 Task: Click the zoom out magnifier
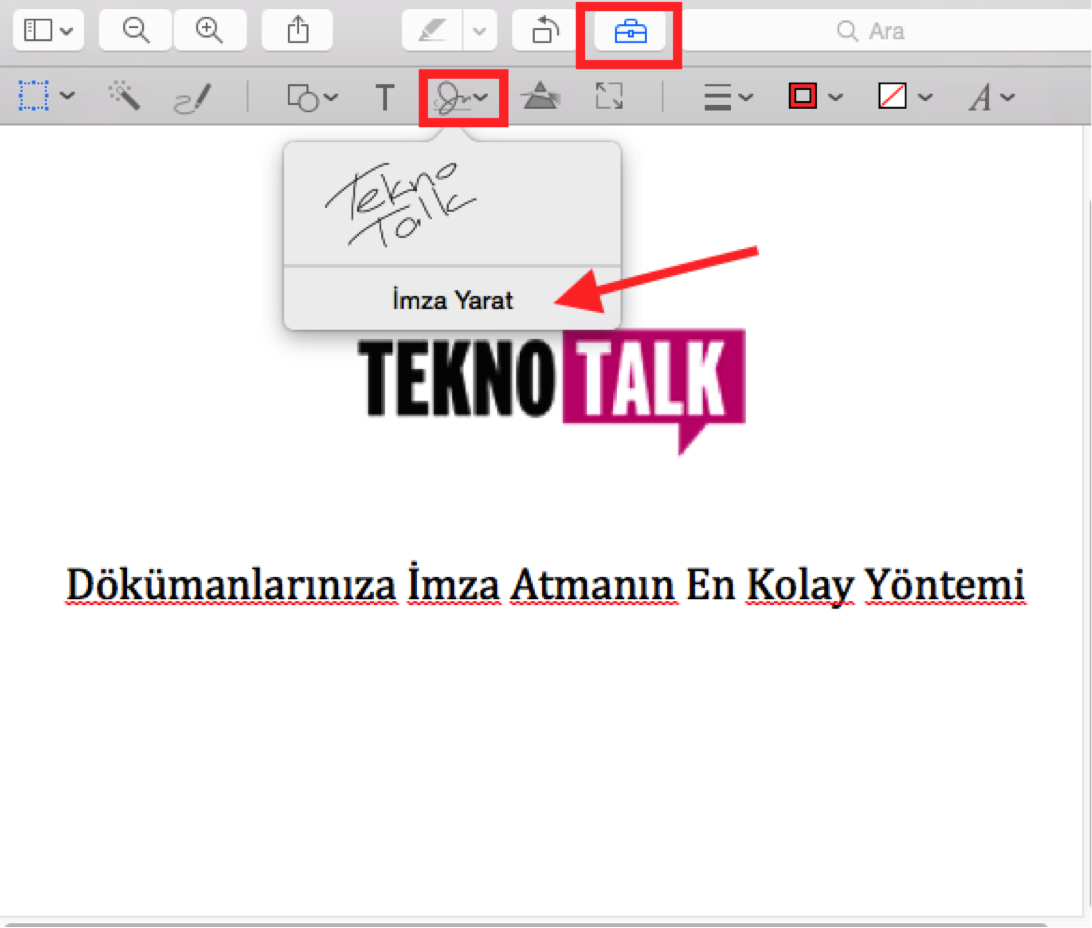pyautogui.click(x=135, y=31)
